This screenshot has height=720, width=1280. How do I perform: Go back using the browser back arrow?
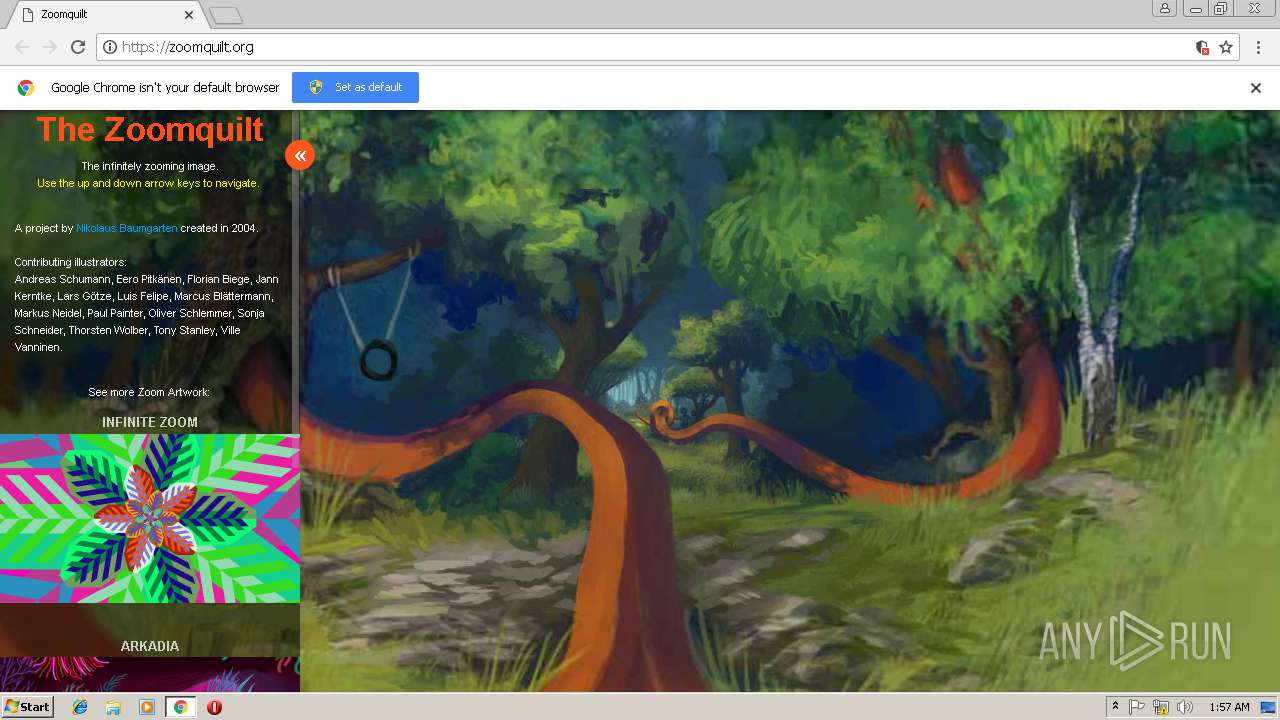coord(22,47)
